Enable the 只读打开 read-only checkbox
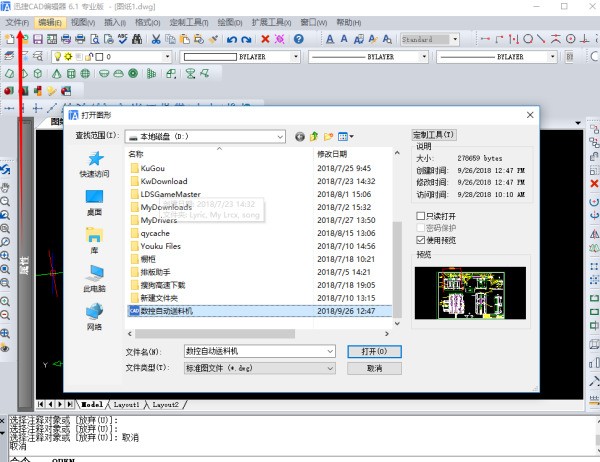The image size is (600, 462). 421,215
